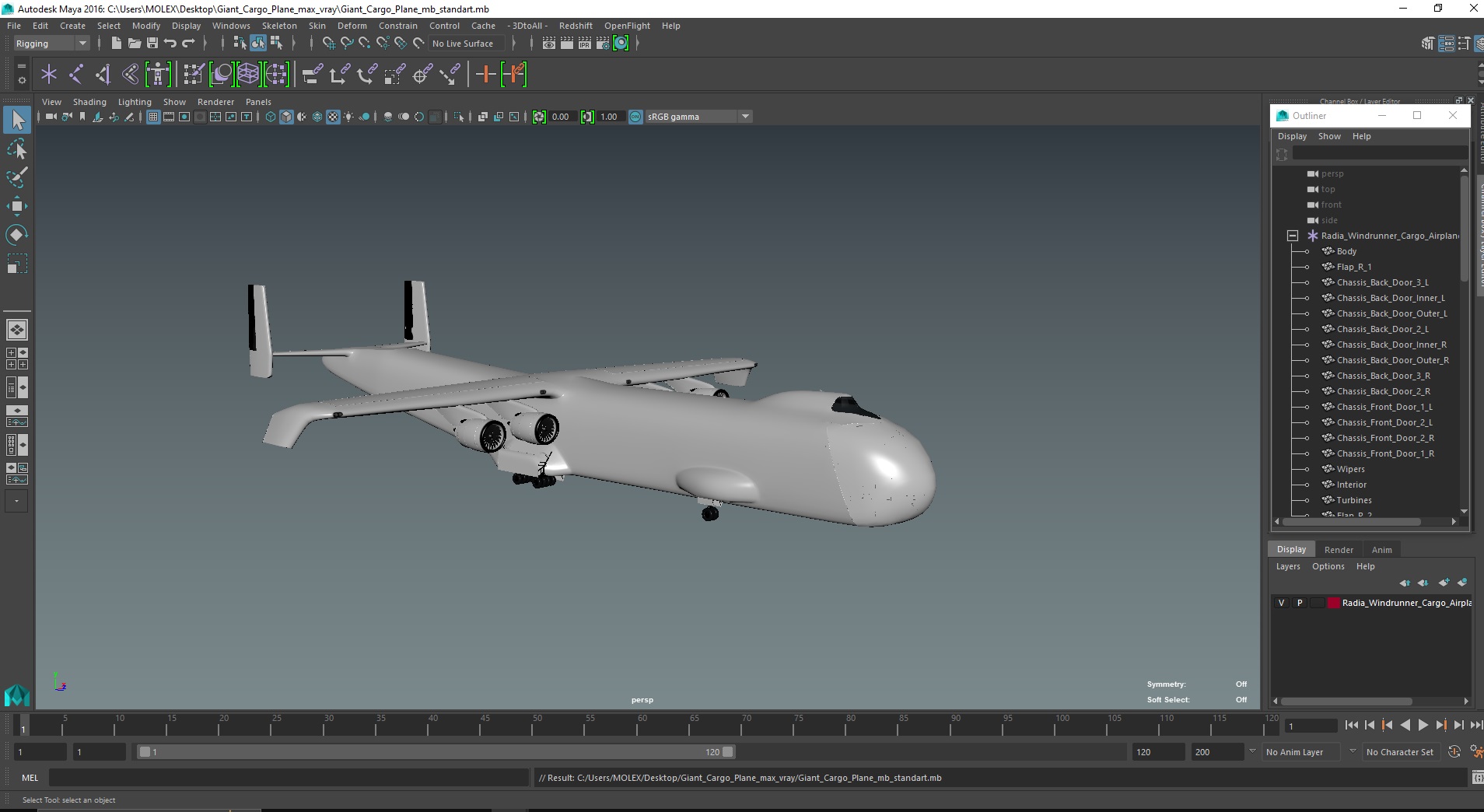Viewport: 1484px width, 812px height.
Task: Switch to the Anim layer tab
Action: pos(1381,549)
